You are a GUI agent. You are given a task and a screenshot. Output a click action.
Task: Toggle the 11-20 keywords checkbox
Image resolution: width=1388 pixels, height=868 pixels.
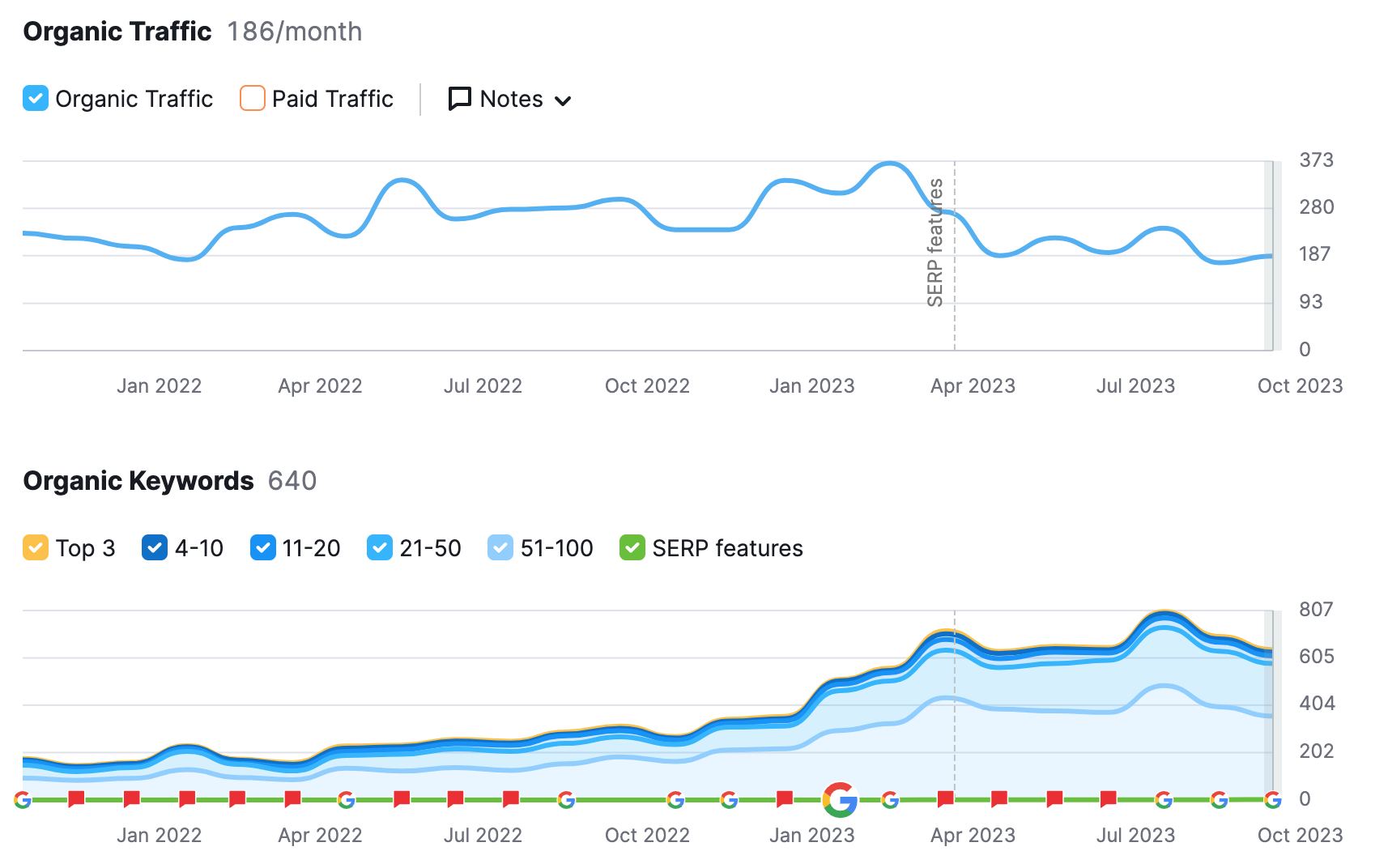(x=263, y=548)
